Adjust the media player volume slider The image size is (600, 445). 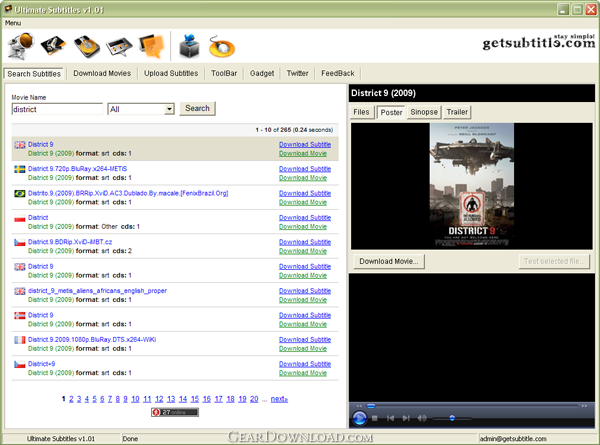(x=452, y=418)
